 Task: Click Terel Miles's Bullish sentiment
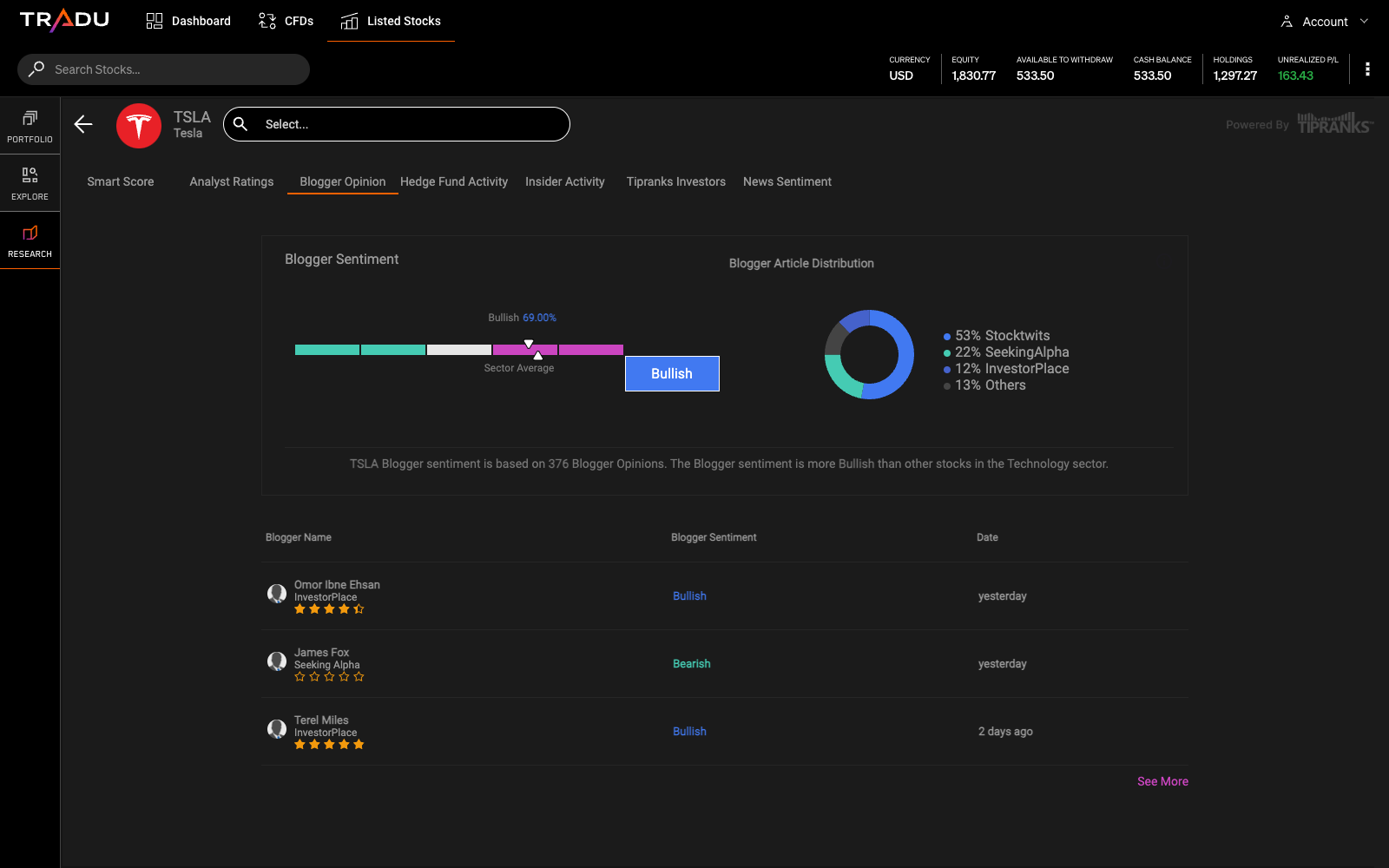pyautogui.click(x=689, y=732)
